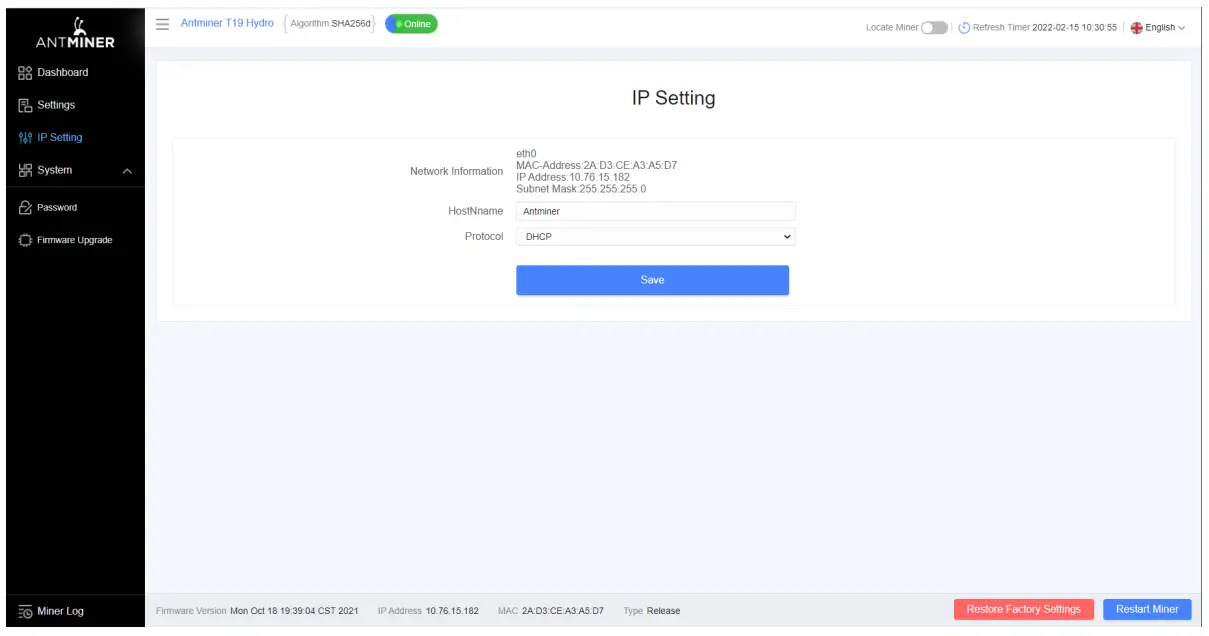This screenshot has width=1209, height=636.
Task: Click the Algorithm SHA256d badge
Action: [331, 24]
